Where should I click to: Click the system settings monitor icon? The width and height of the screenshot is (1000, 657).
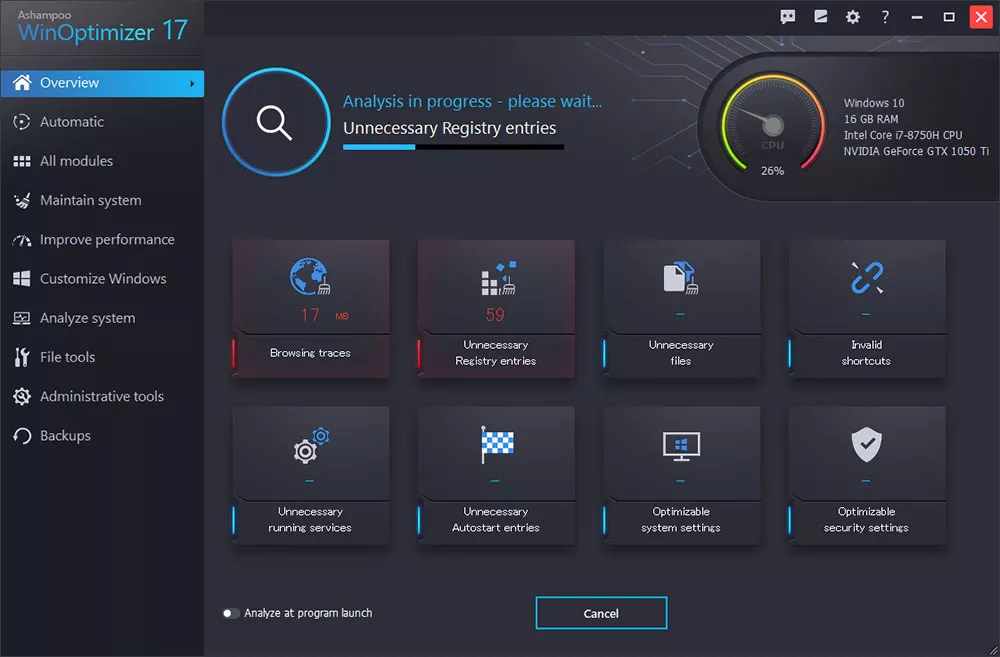681,446
